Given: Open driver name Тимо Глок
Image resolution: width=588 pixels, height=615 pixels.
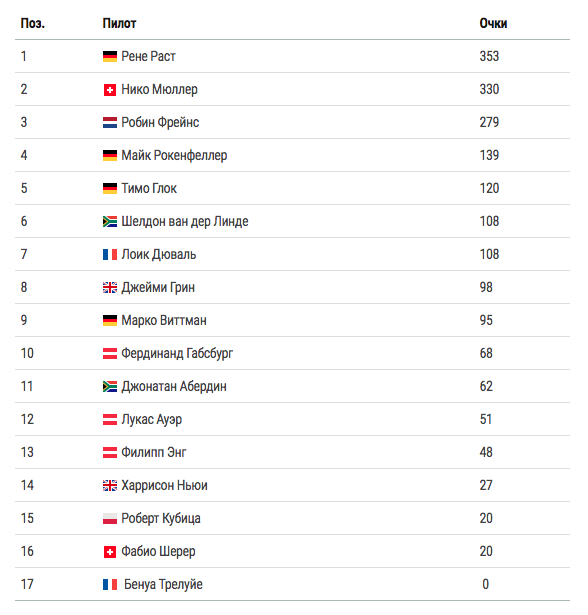Looking at the screenshot, I should tap(149, 189).
